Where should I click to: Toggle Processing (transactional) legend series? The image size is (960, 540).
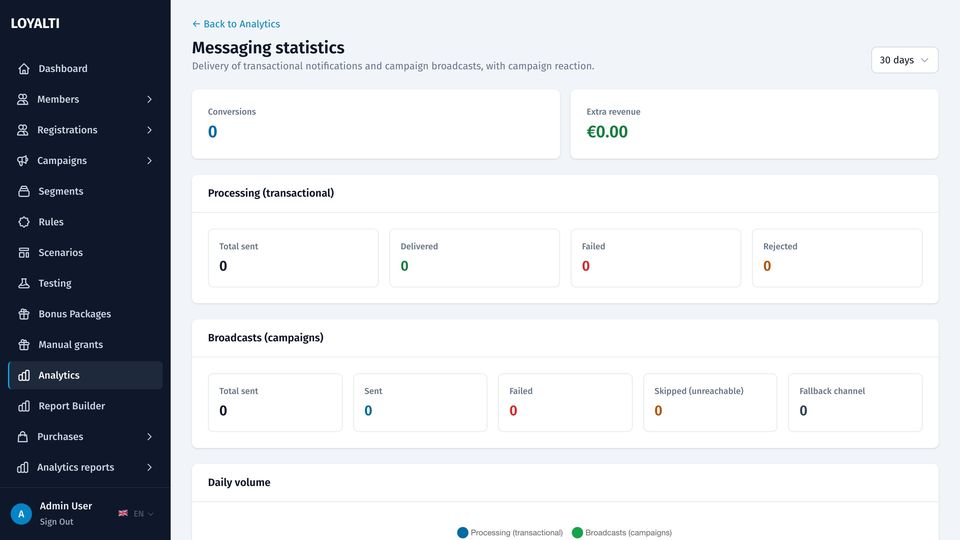pyautogui.click(x=510, y=533)
